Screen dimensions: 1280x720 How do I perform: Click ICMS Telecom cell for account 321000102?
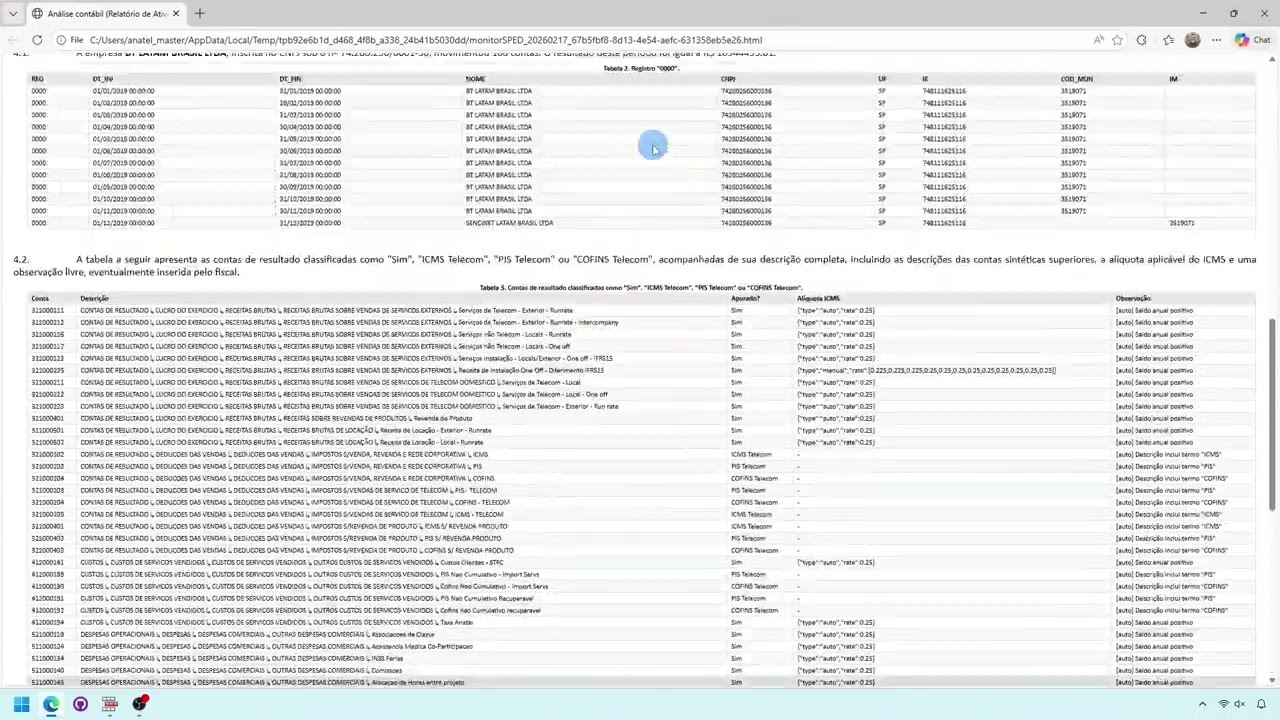[x=751, y=454]
